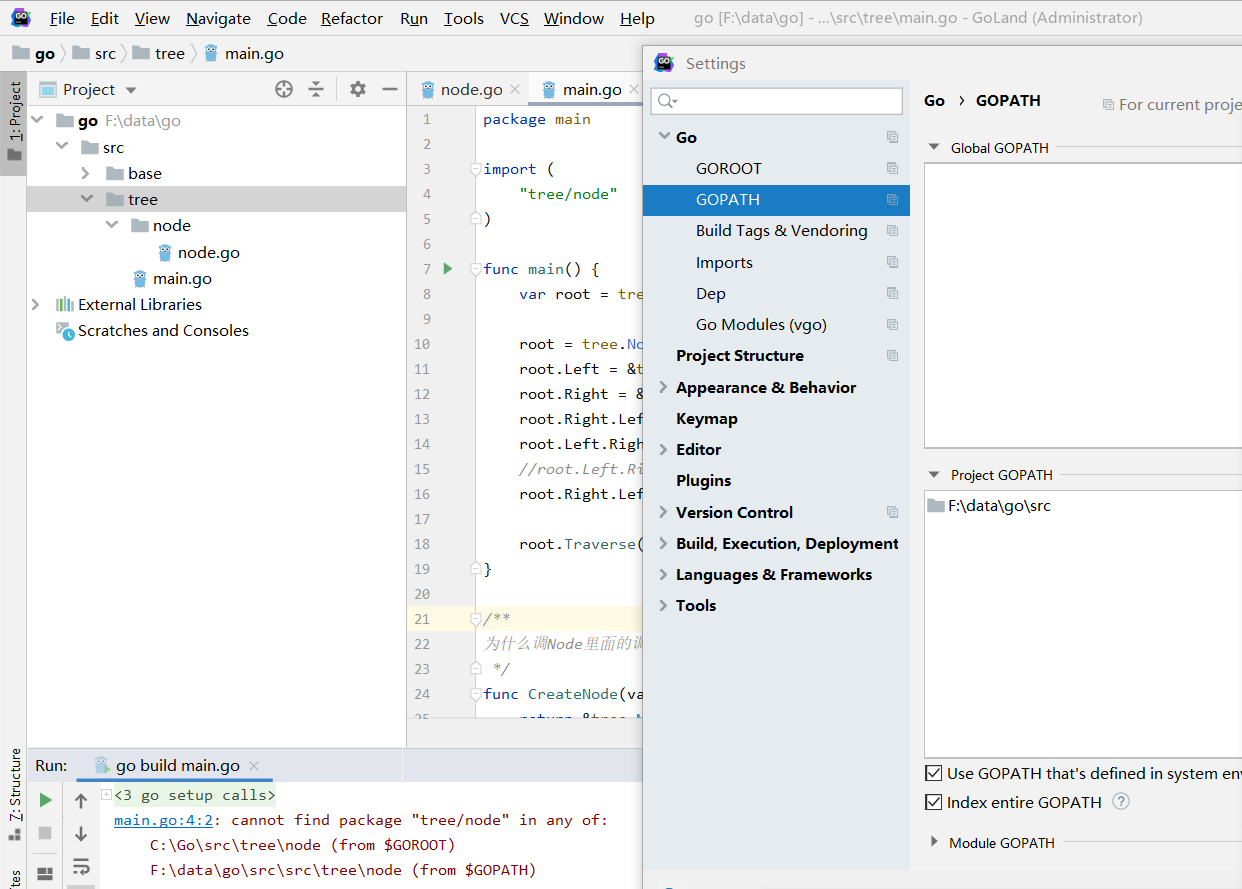The height and width of the screenshot is (889, 1242).
Task: Click project-level icon beside Dep setting
Action: pos(892,293)
